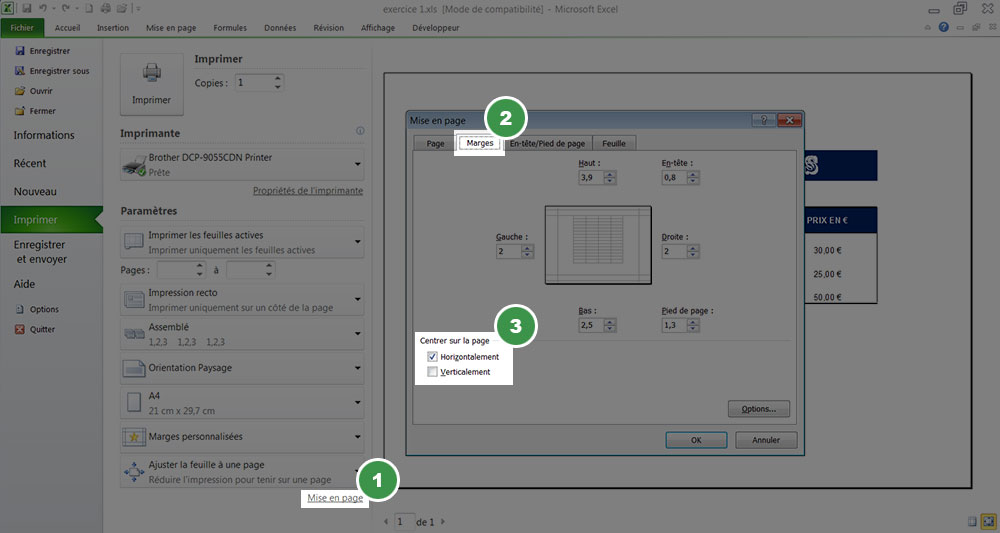Open the Mise en page ribbon tab
1000x533 pixels.
click(x=171, y=28)
